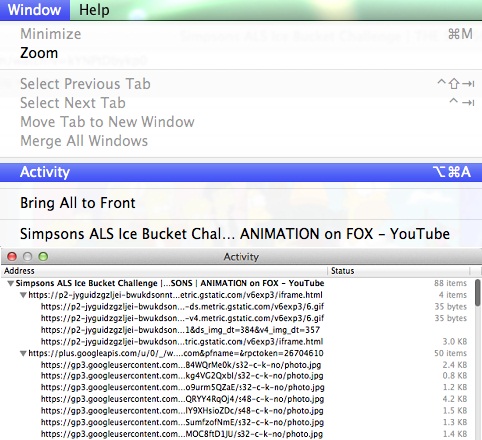Select the MOC8ftD1JU photo.jpg row
The width and height of the screenshot is (482, 440).
click(x=237, y=434)
